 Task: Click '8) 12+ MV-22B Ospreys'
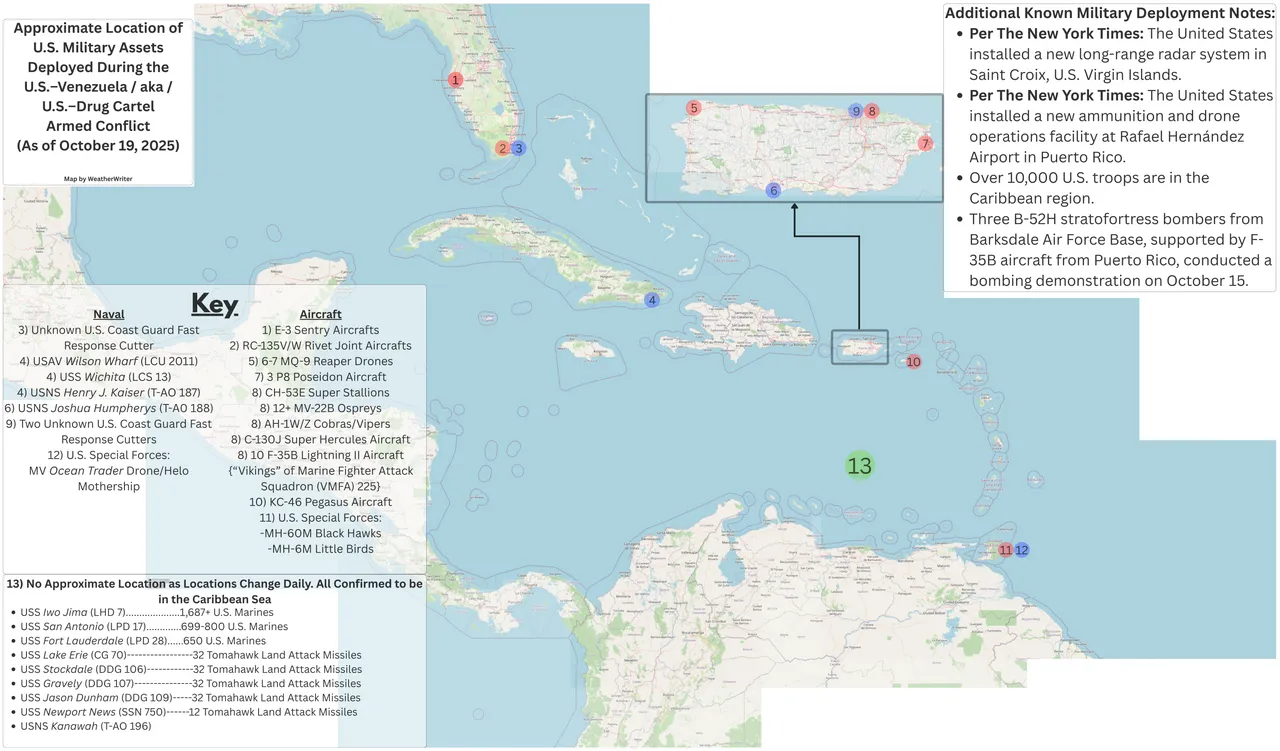click(x=321, y=408)
